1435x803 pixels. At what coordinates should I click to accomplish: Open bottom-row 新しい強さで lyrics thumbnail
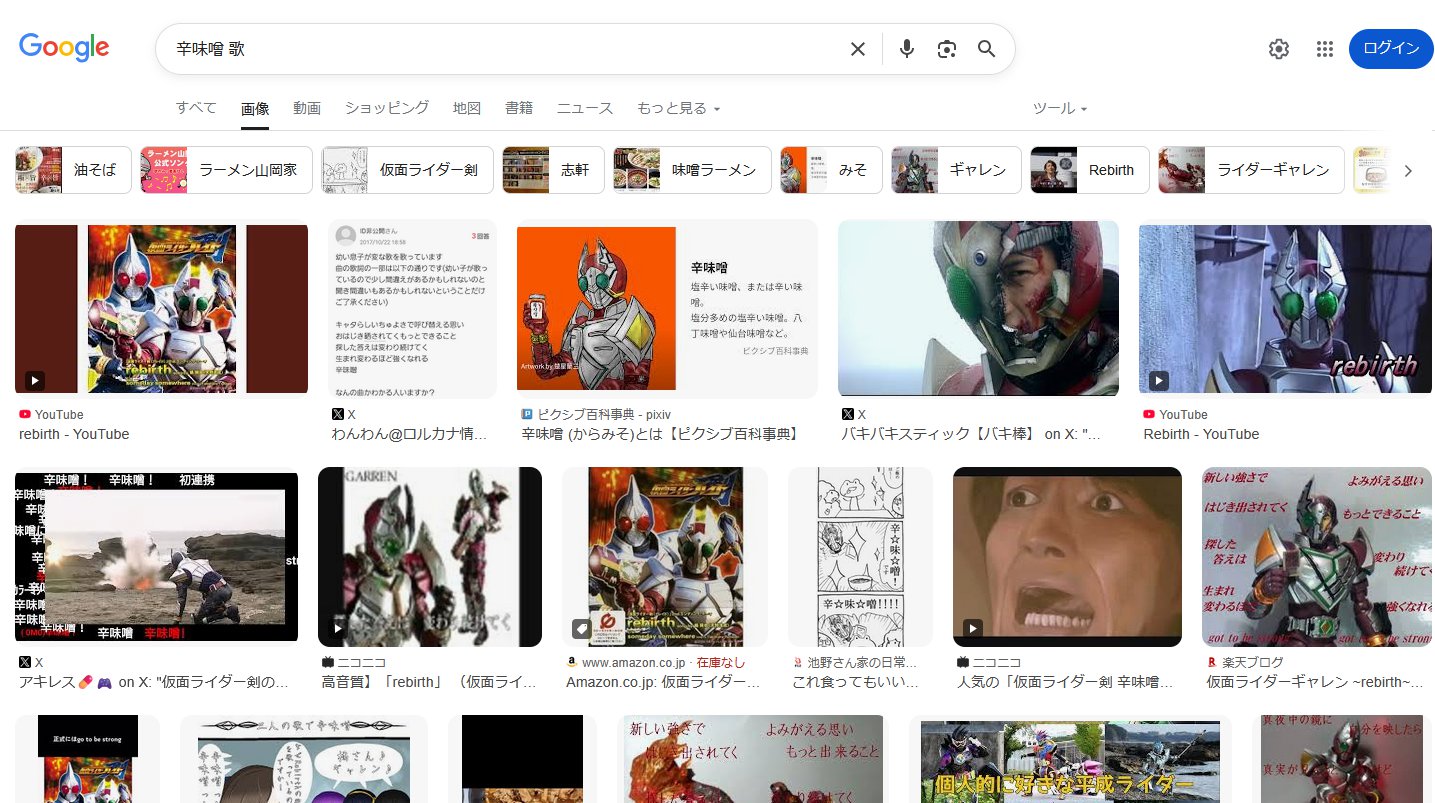752,759
